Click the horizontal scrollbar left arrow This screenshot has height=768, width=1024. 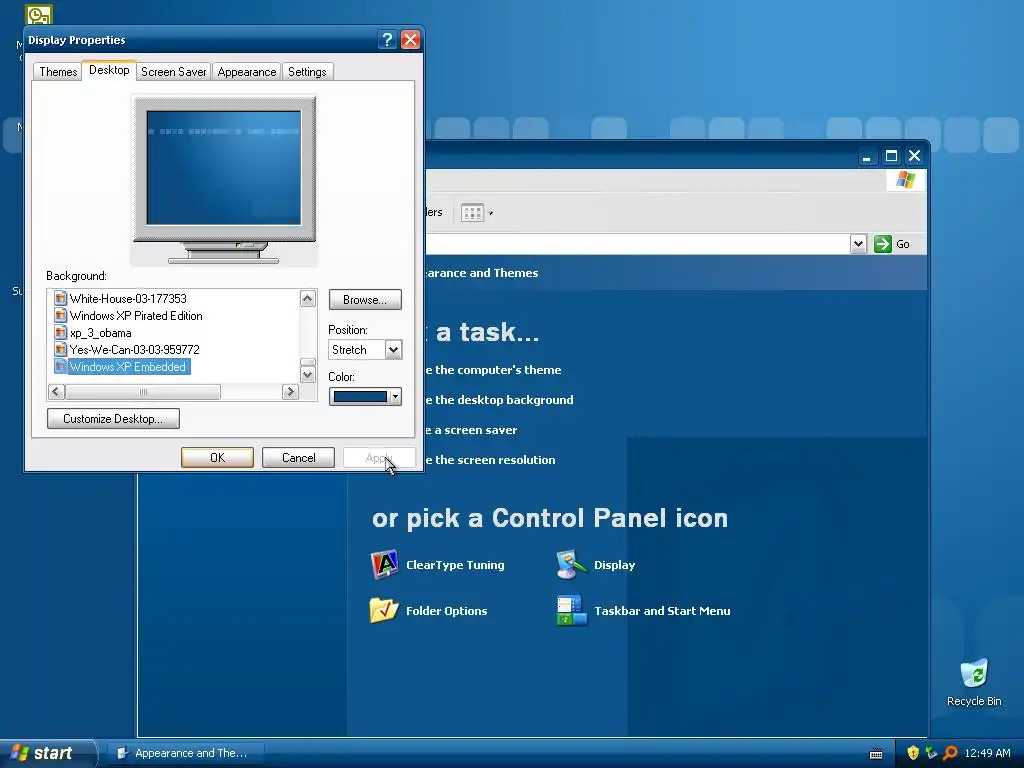point(56,392)
